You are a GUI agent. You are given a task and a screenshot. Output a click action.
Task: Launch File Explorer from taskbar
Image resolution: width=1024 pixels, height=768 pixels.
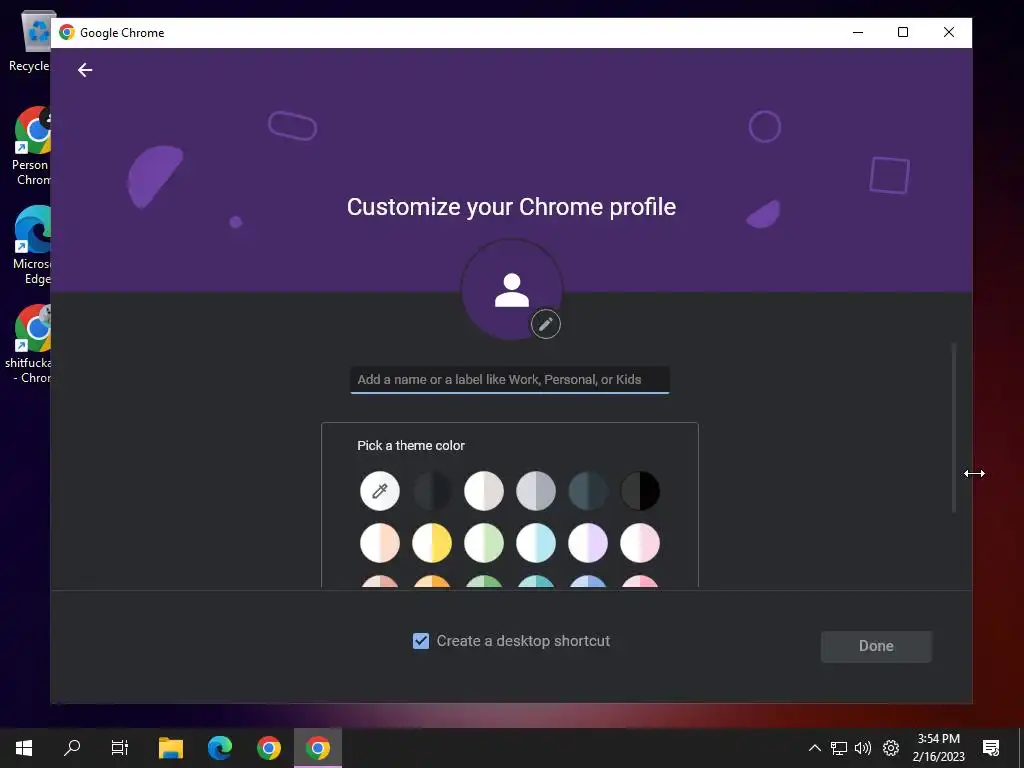[171, 748]
